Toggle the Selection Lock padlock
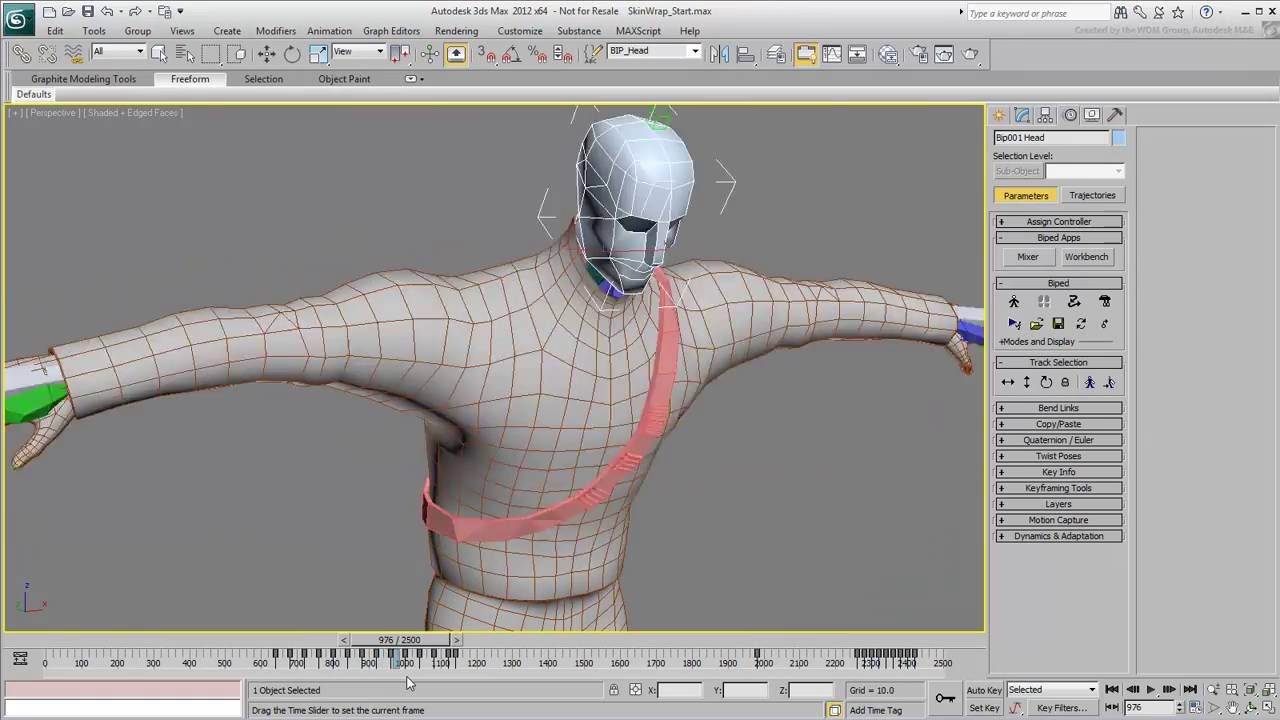The width and height of the screenshot is (1280, 720). point(614,690)
